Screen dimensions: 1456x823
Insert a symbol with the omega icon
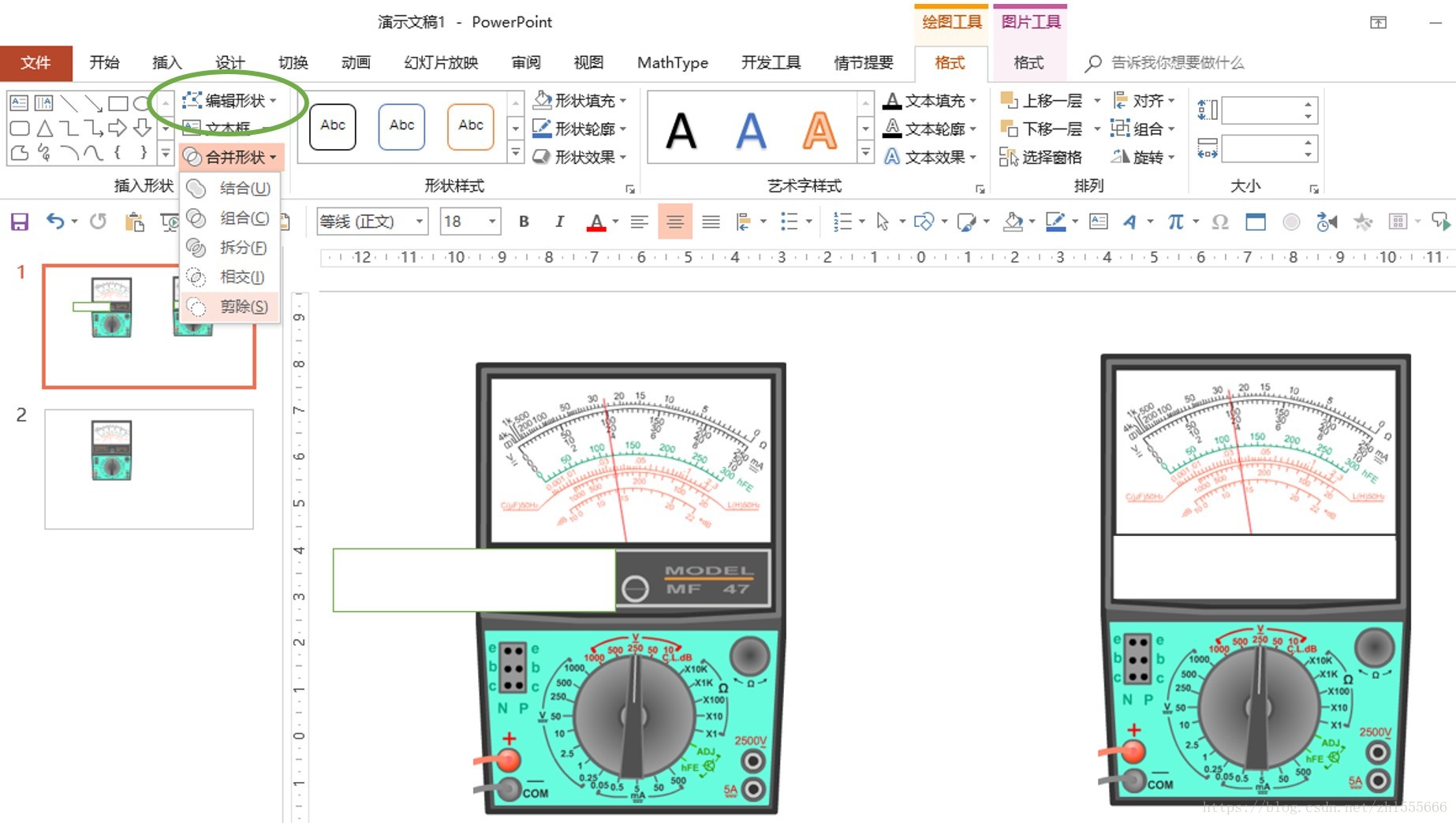click(1220, 222)
